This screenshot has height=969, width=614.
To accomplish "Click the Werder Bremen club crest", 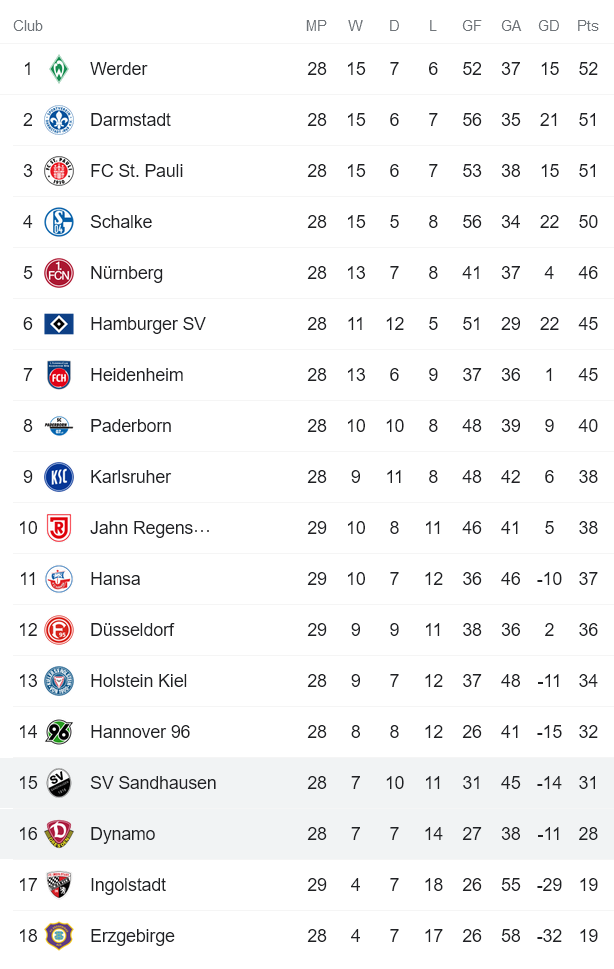I will click(59, 69).
